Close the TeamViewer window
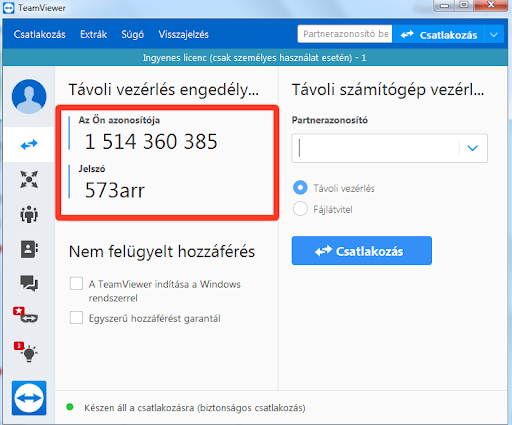This screenshot has width=512, height=425. [491, 5]
